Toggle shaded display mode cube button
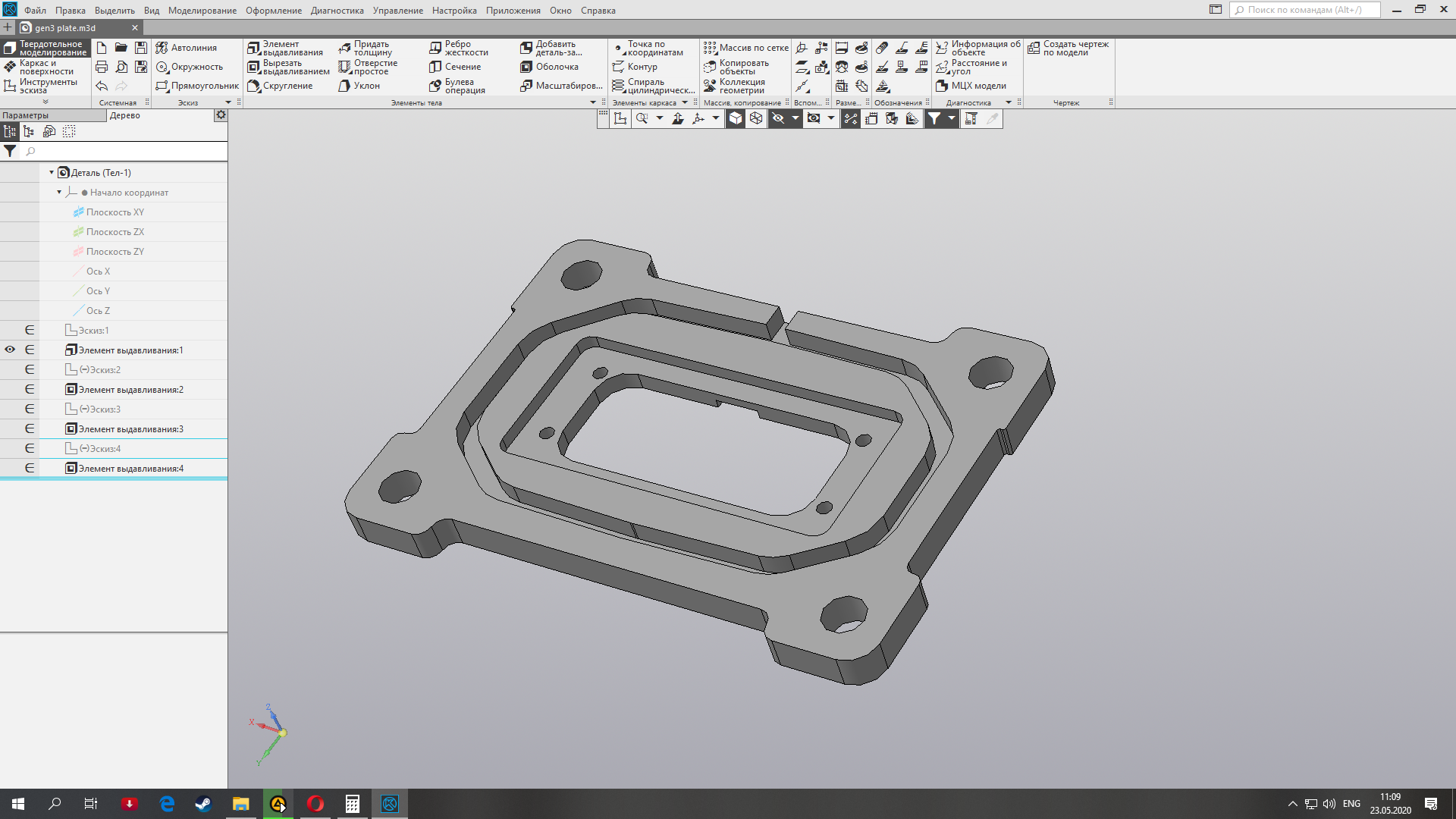Viewport: 1456px width, 819px height. click(x=736, y=118)
